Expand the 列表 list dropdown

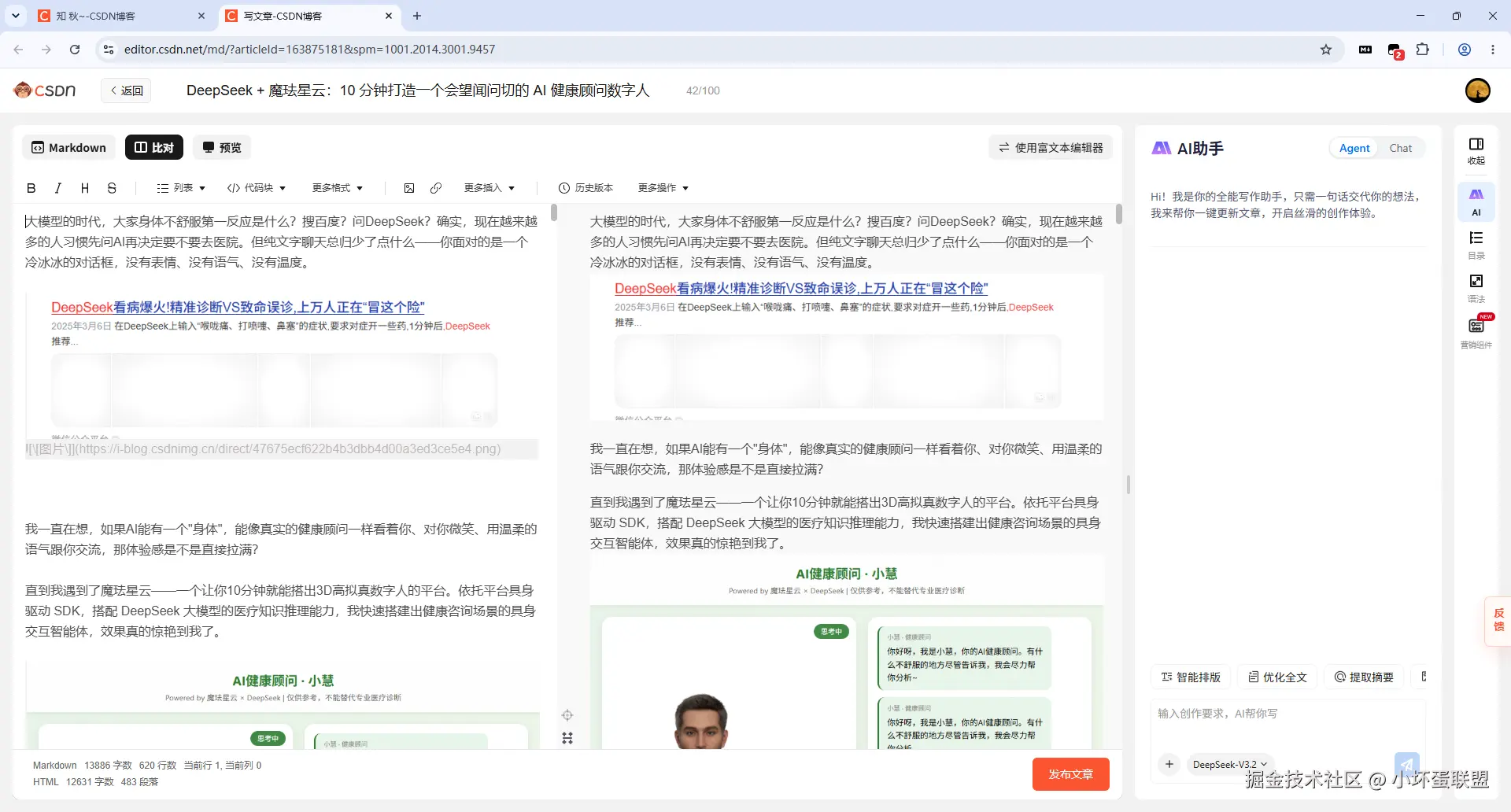tap(181, 188)
